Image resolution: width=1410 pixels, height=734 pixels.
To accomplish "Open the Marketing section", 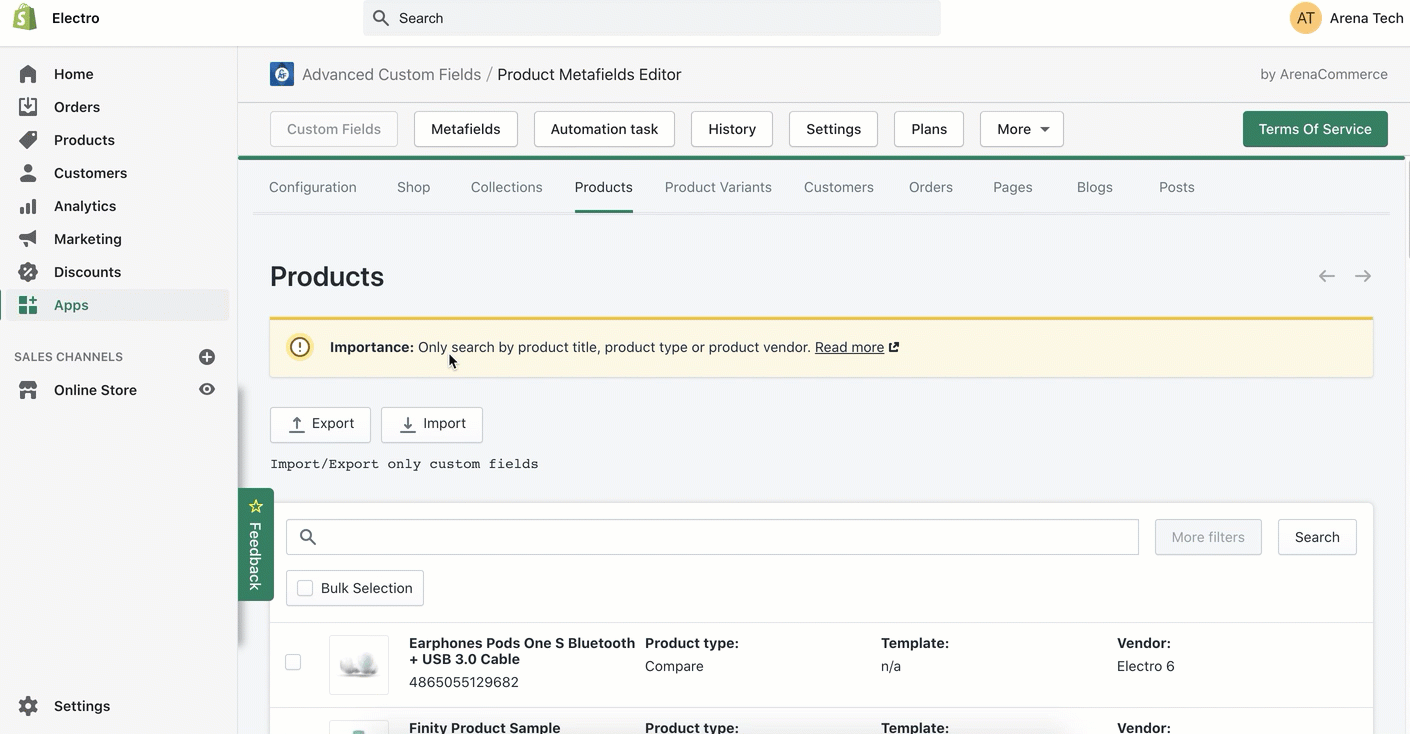I will tap(87, 239).
